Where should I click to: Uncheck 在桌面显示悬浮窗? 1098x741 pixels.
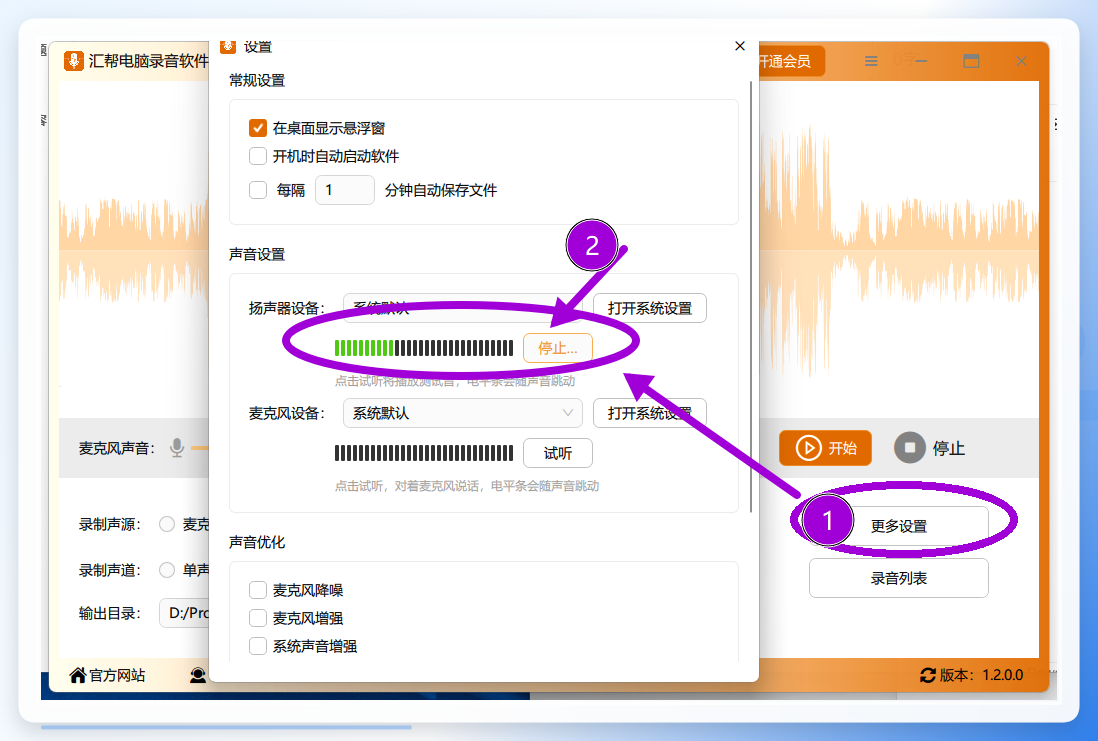click(258, 128)
